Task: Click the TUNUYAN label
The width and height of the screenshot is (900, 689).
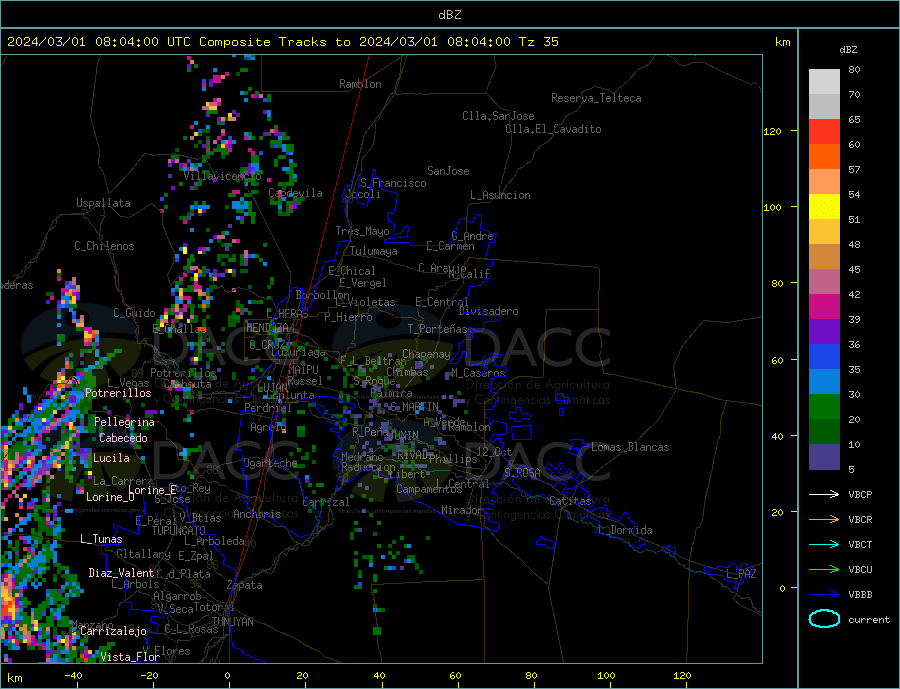Action: click(232, 622)
